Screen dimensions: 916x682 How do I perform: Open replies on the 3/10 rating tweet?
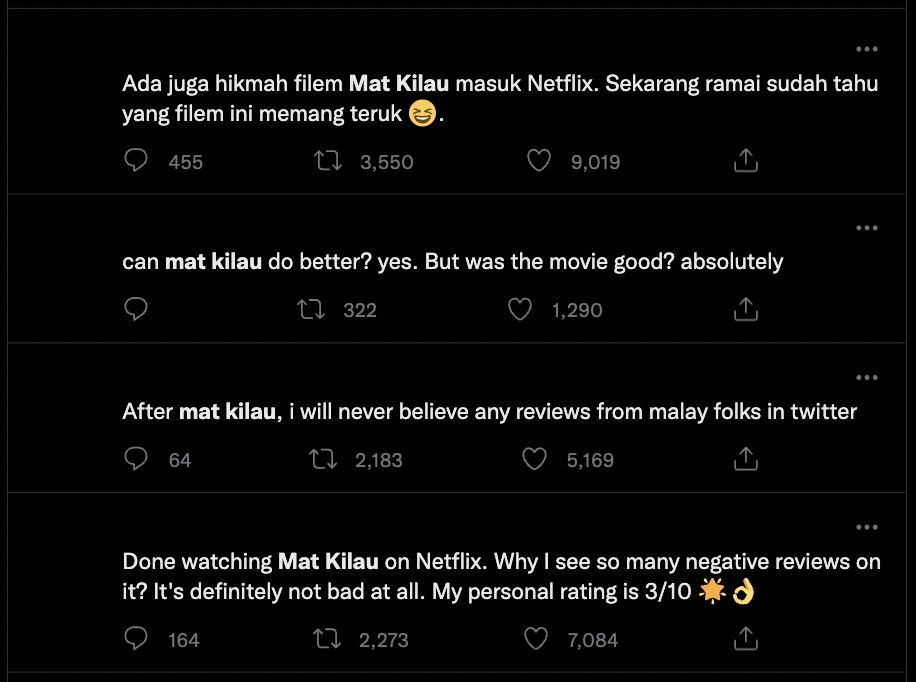pyautogui.click(x=136, y=638)
